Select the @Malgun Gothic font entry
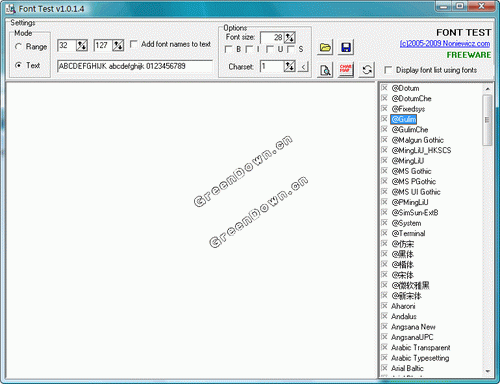Viewport: 500px width, 384px height. [418, 140]
